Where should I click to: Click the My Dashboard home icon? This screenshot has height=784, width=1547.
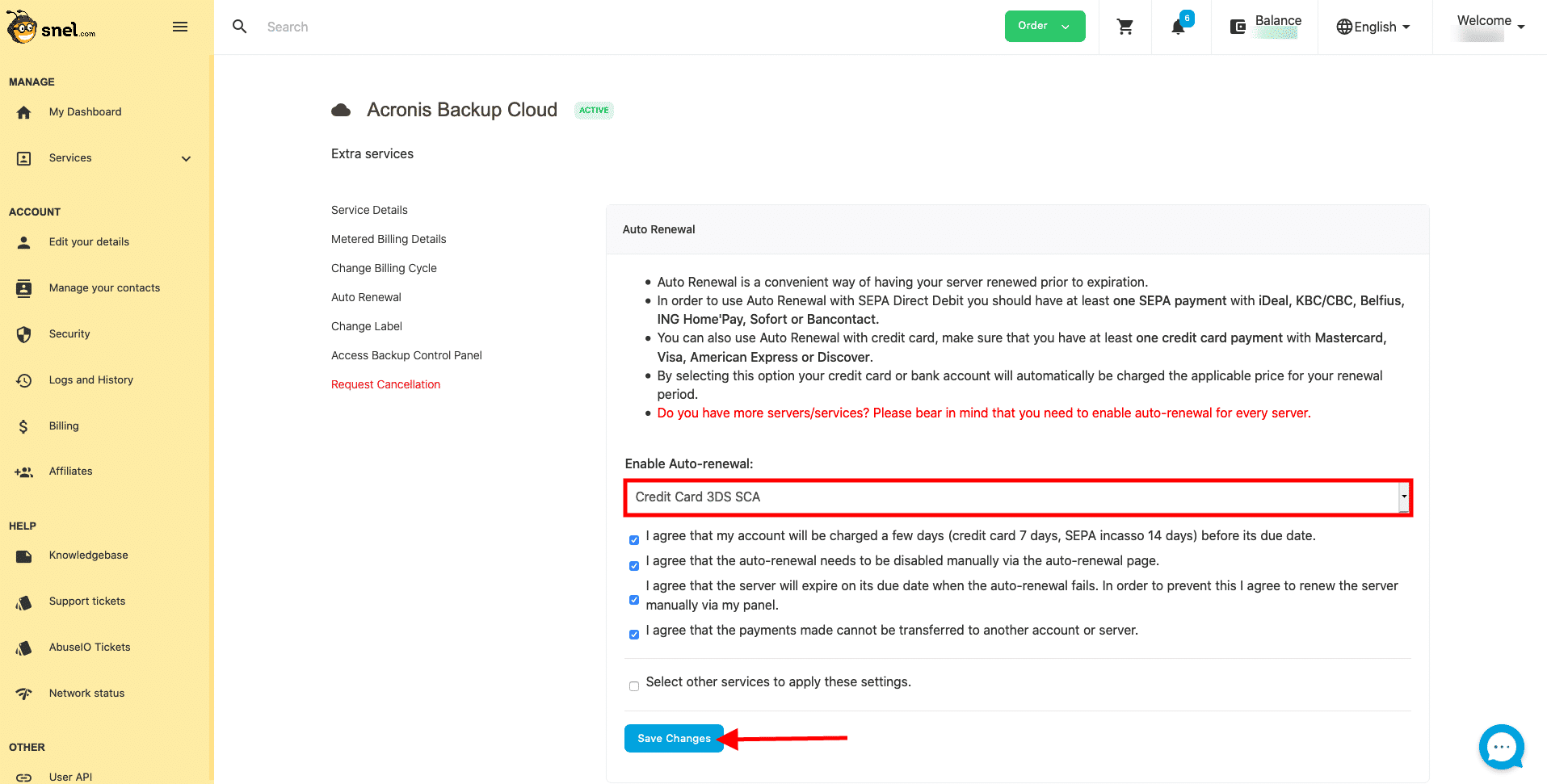click(24, 112)
